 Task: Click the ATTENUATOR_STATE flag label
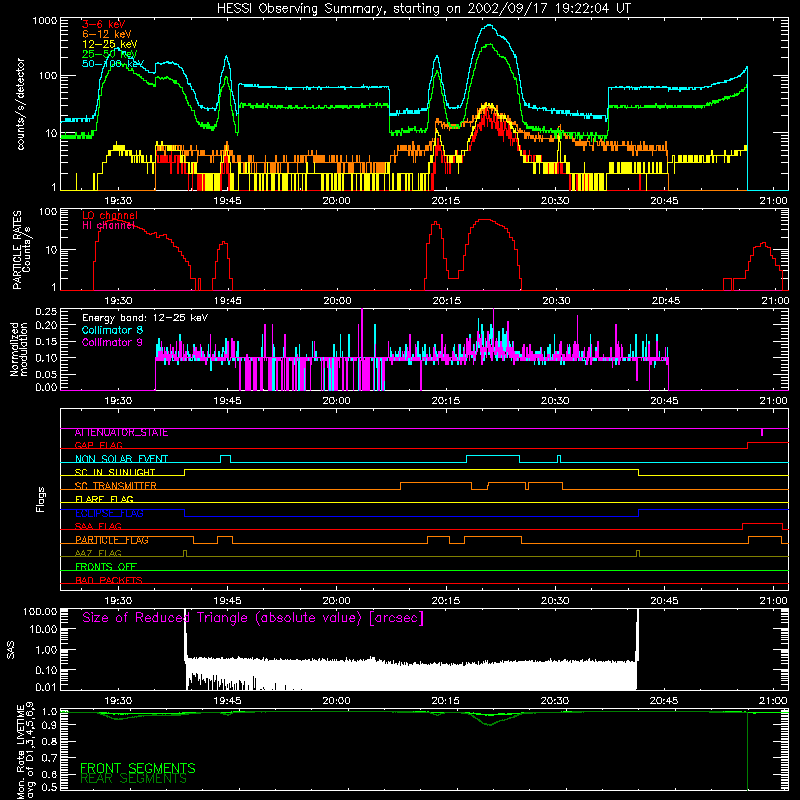tap(121, 433)
